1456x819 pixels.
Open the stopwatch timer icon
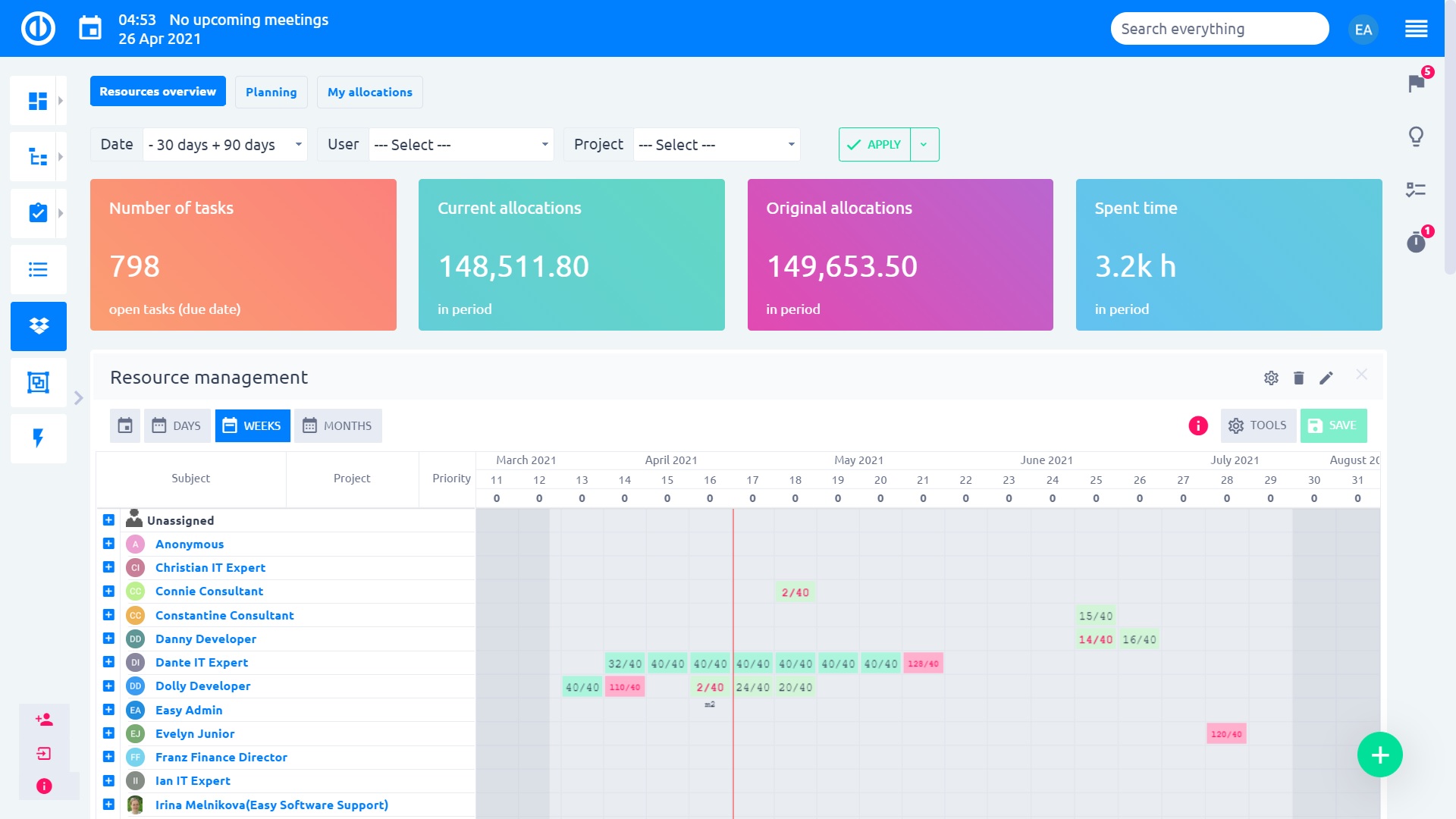(1416, 243)
